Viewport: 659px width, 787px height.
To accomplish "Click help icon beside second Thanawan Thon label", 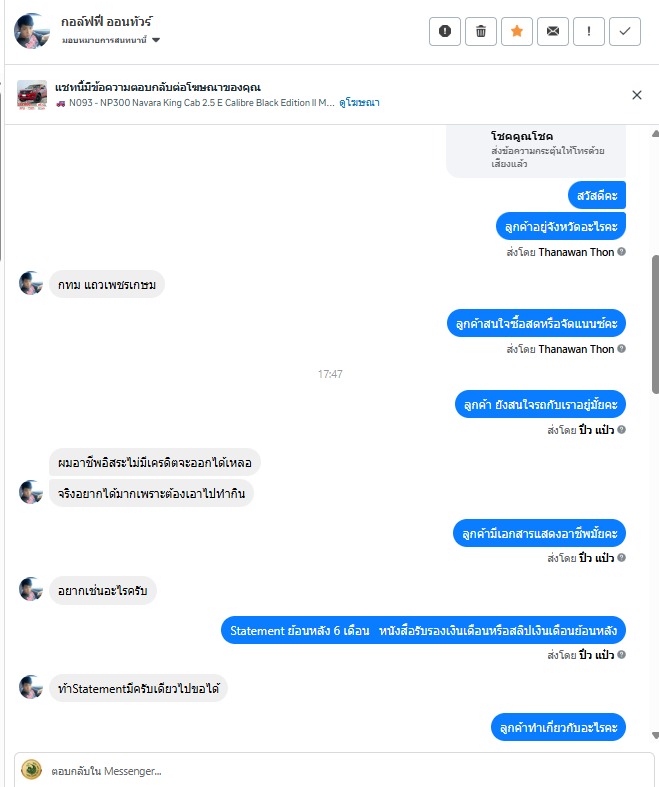I will (x=621, y=349).
